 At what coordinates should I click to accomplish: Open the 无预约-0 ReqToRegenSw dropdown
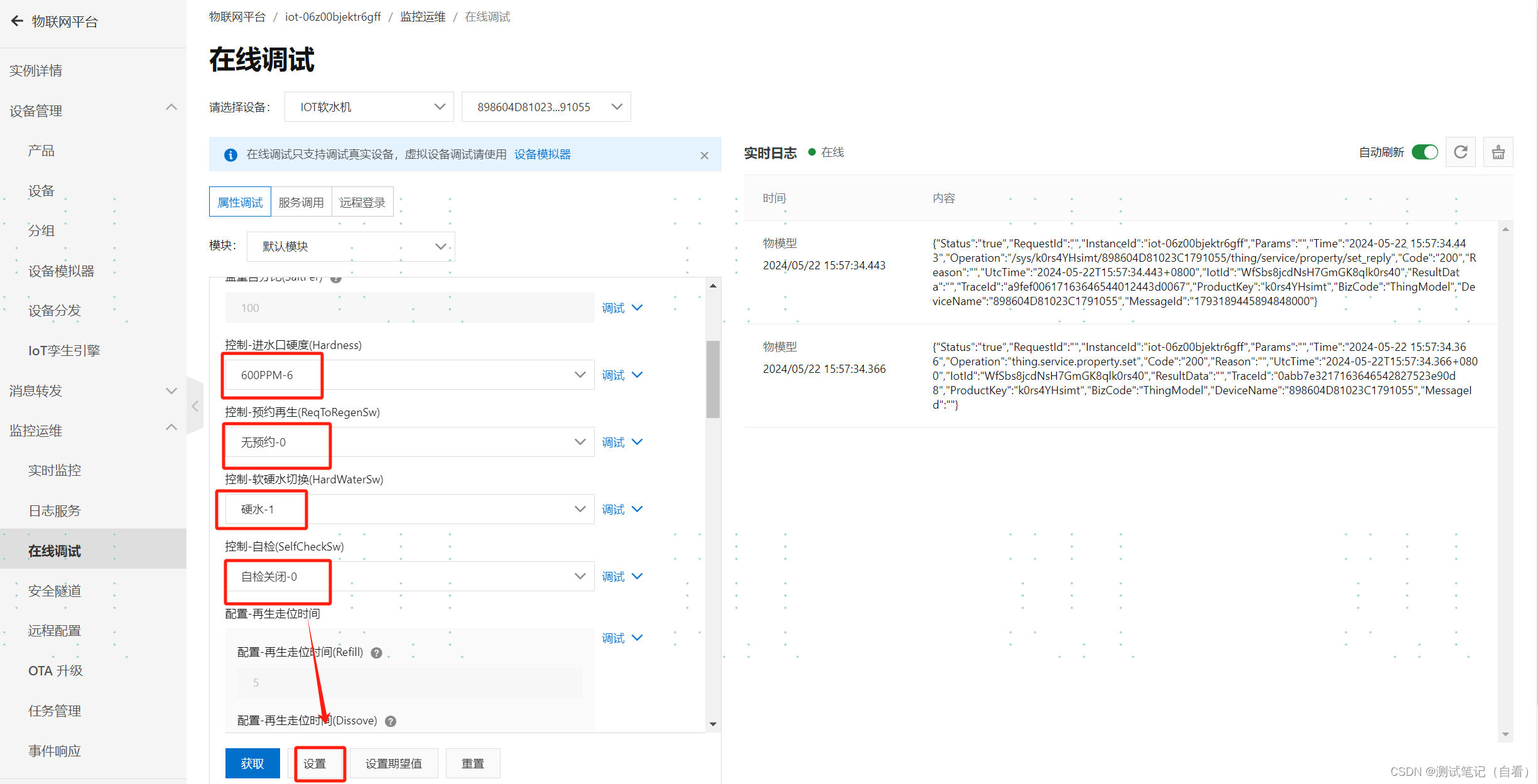409,443
